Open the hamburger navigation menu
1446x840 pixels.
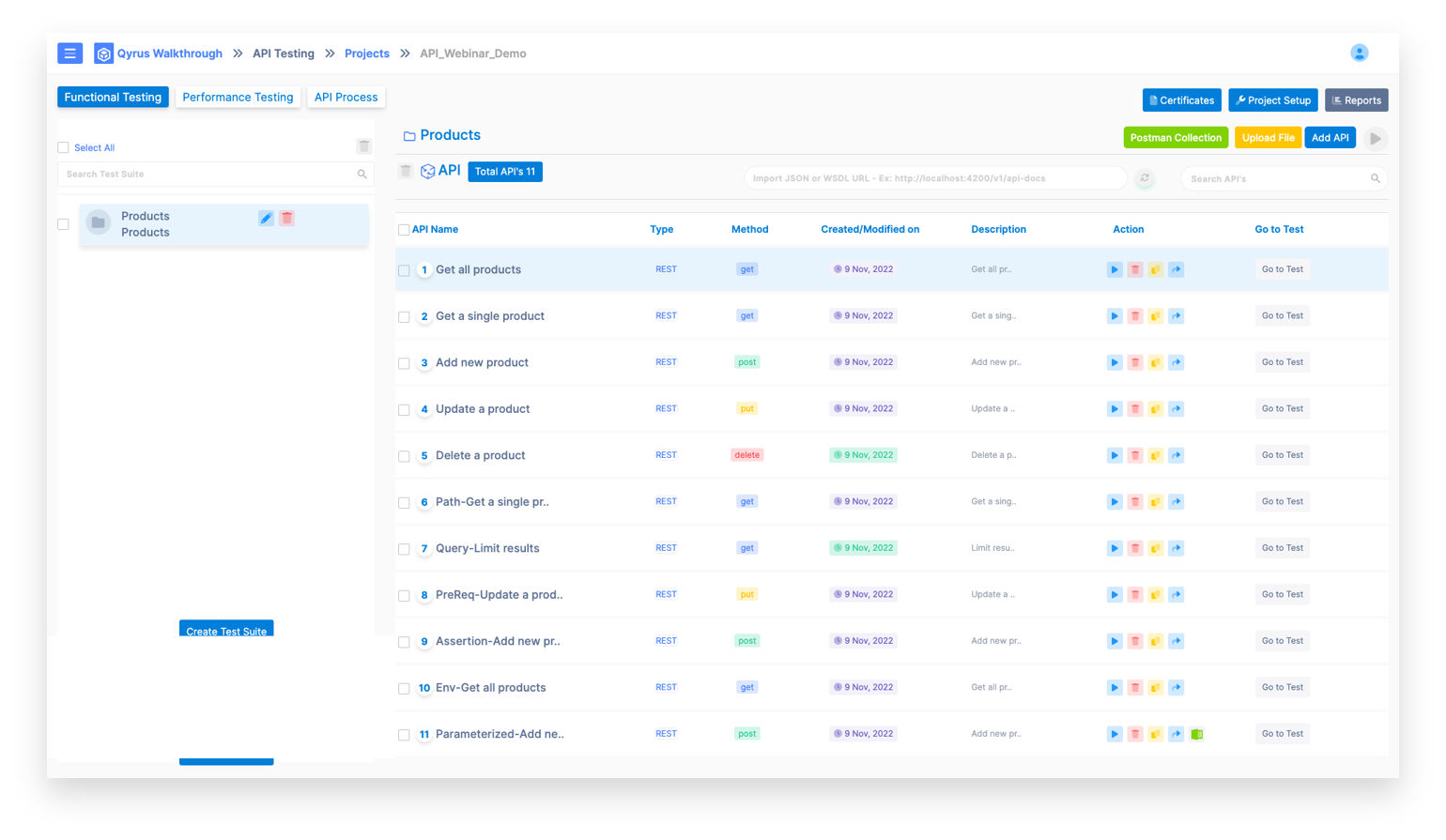69,53
